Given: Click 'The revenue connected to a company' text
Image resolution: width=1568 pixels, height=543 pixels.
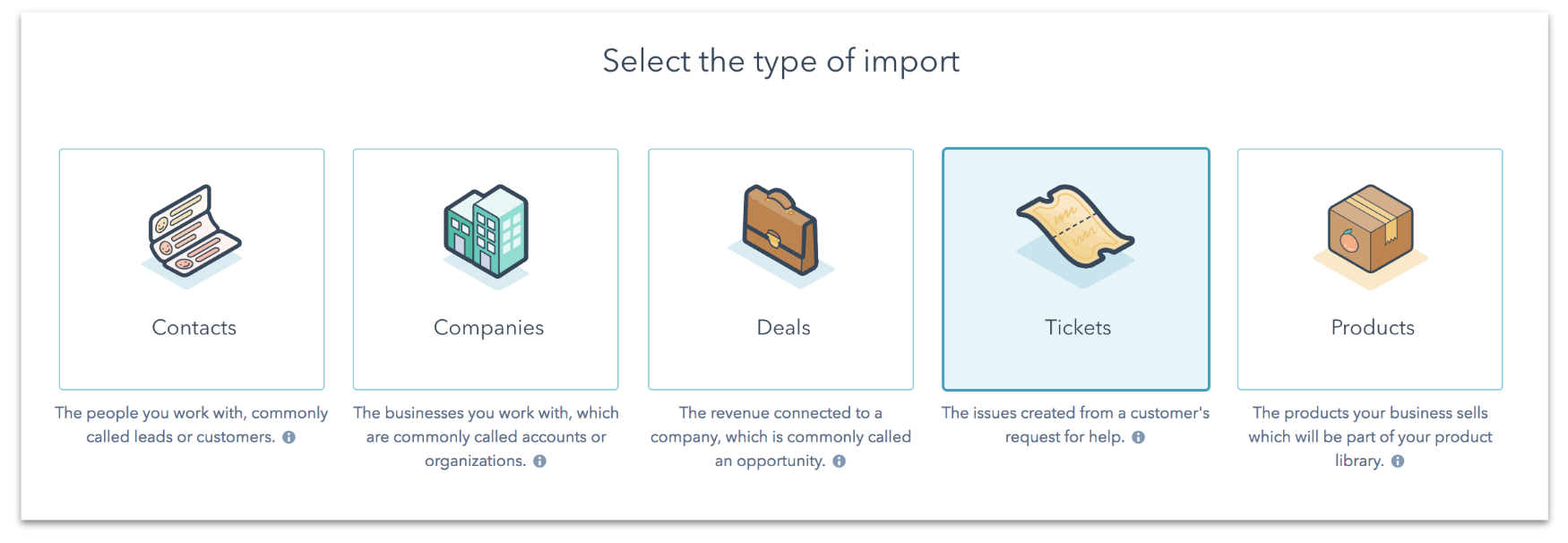Looking at the screenshot, I should click(780, 436).
